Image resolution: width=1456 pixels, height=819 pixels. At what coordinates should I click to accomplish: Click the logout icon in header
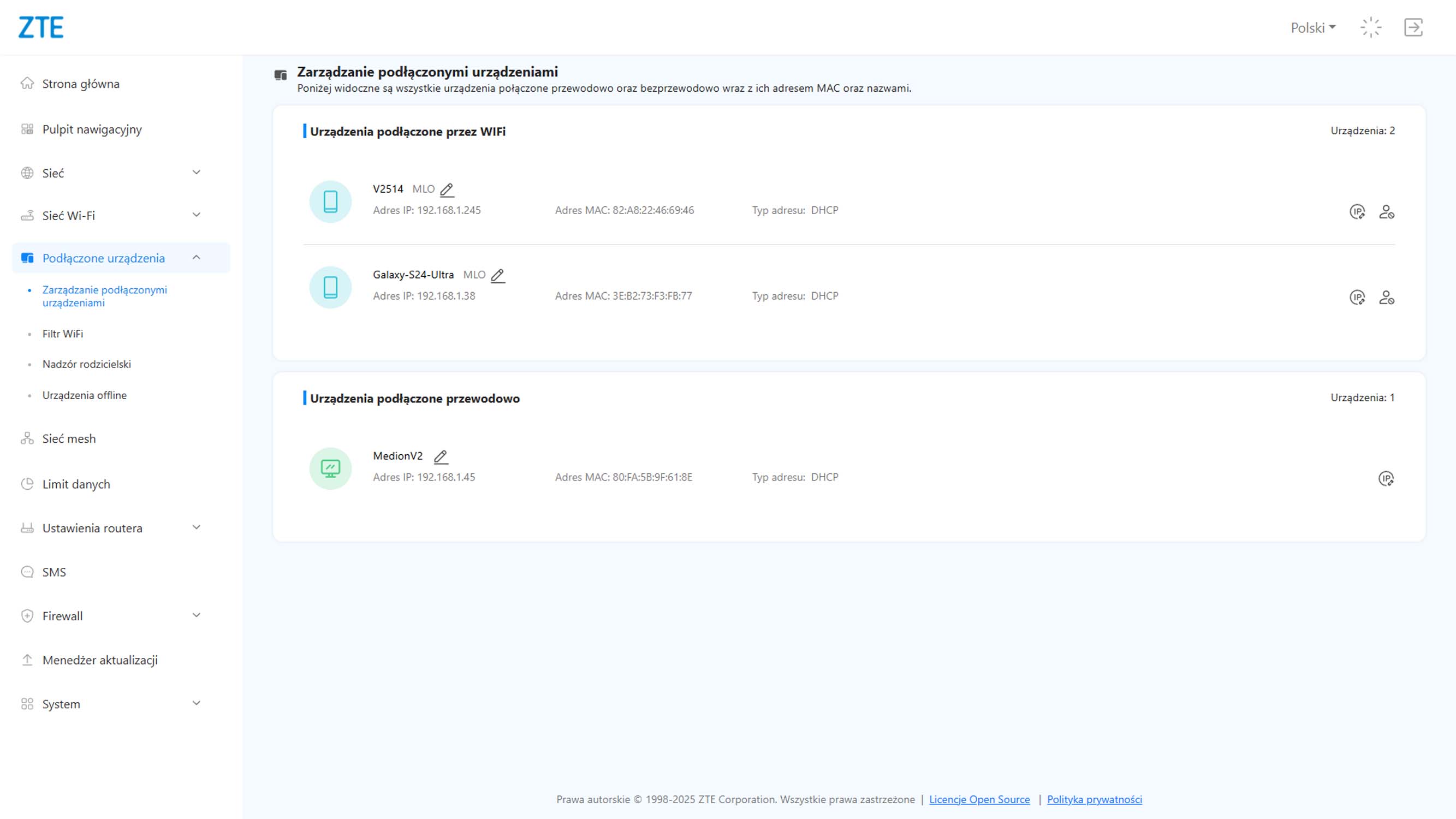tap(1413, 27)
